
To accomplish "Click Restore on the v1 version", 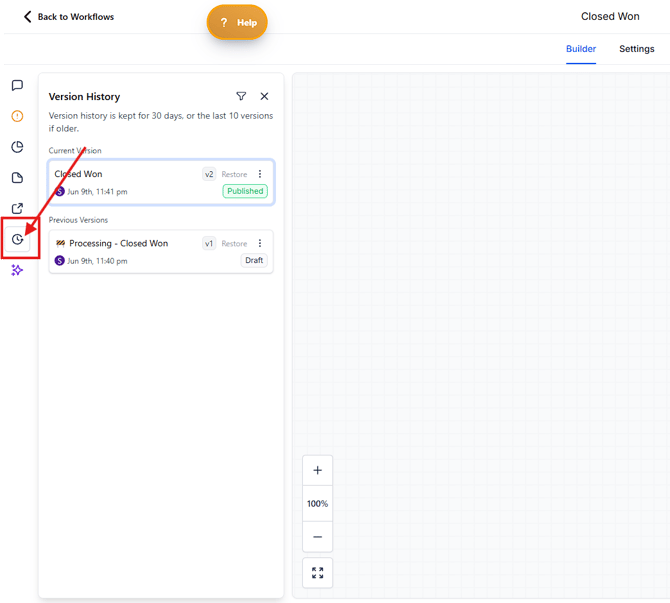I will pyautogui.click(x=234, y=244).
